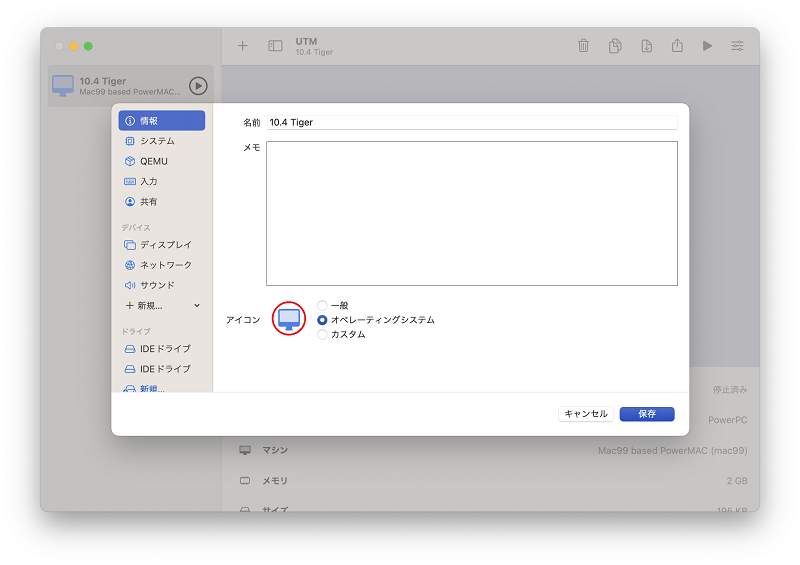This screenshot has width=800, height=565.
Task: Toggle the sidebar icon in toolbar
Action: [275, 46]
